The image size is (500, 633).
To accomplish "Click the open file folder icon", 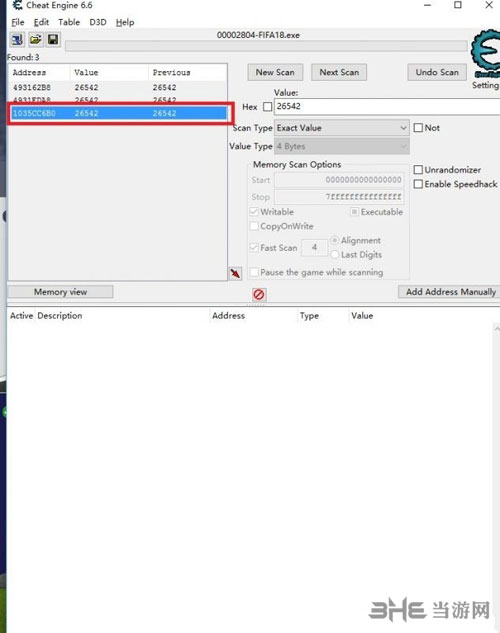I will pos(36,40).
